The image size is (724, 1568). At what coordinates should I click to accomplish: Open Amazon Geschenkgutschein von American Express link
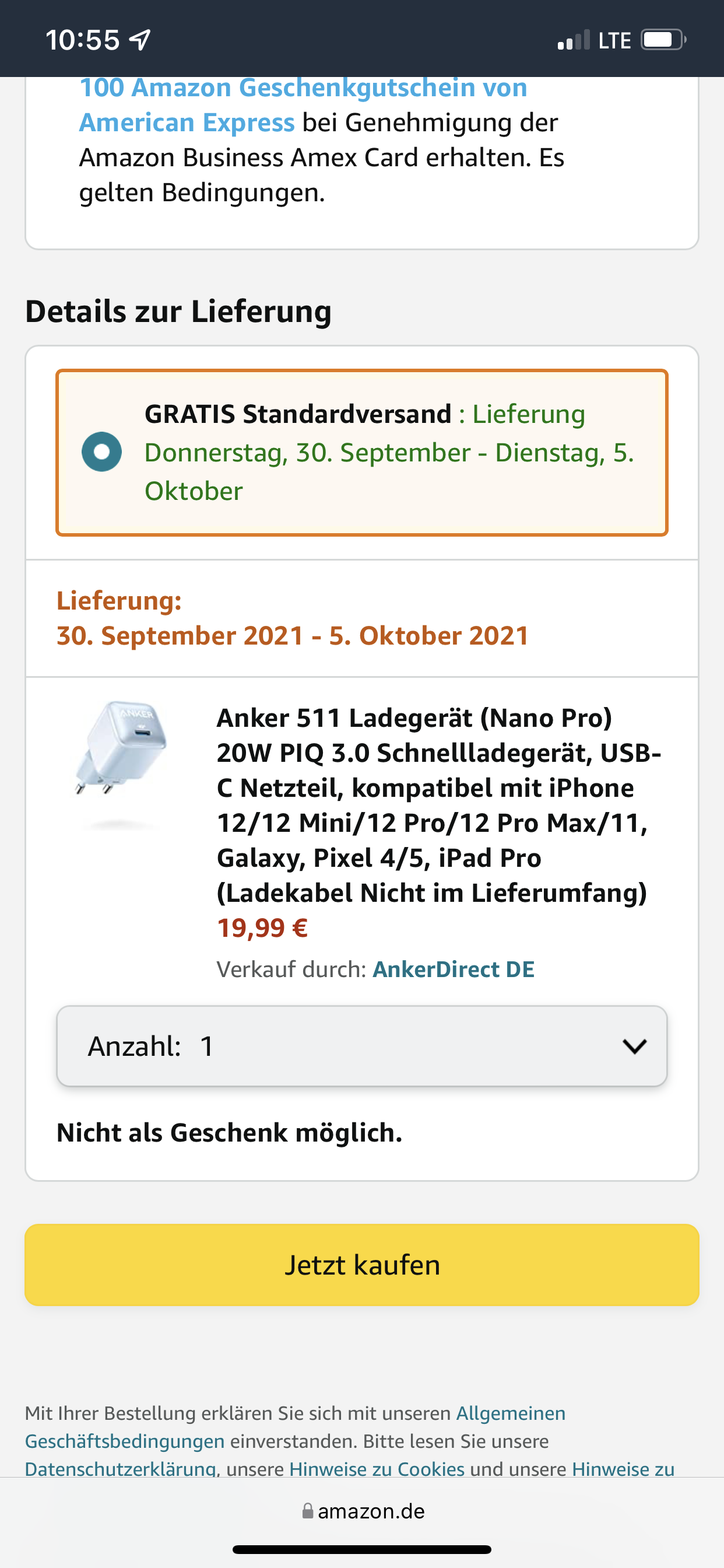303,104
